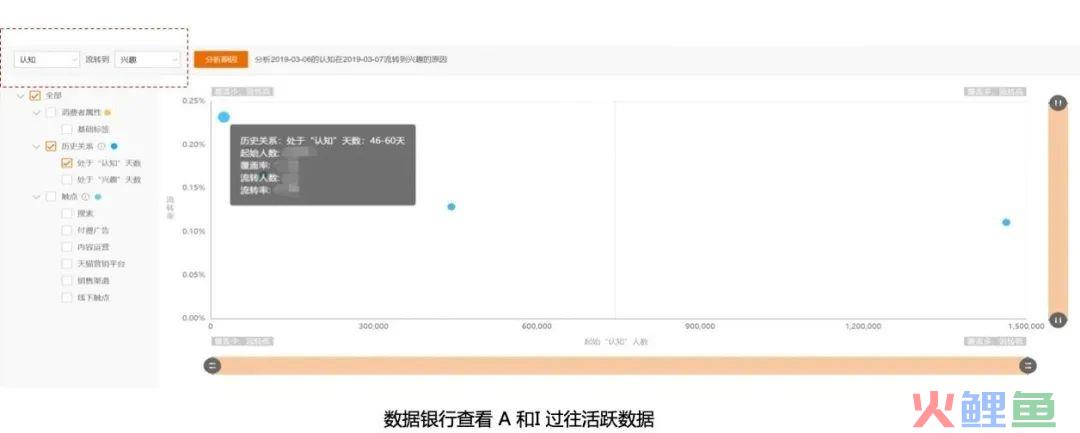Click the info icon beside 触点
Screen dimensions: 1080x433
pos(85,197)
